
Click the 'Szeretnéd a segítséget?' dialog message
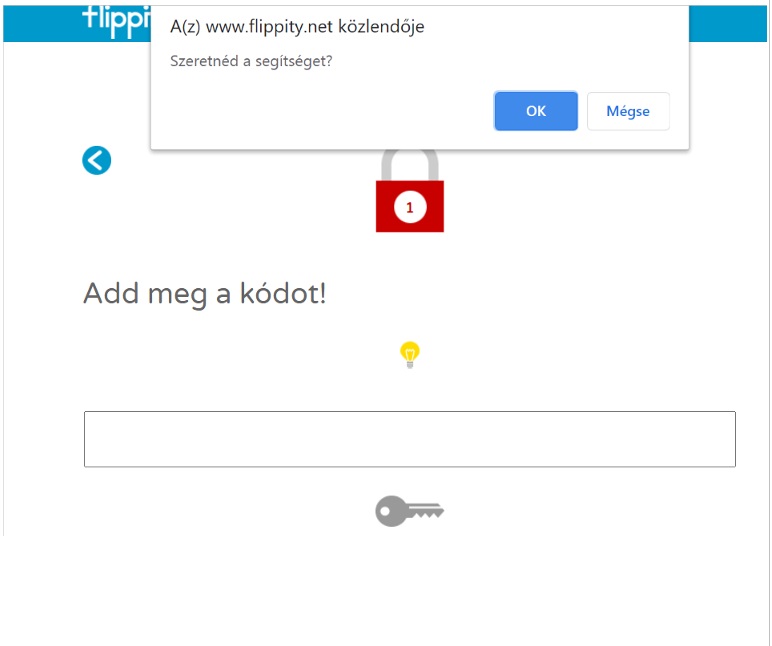click(251, 61)
